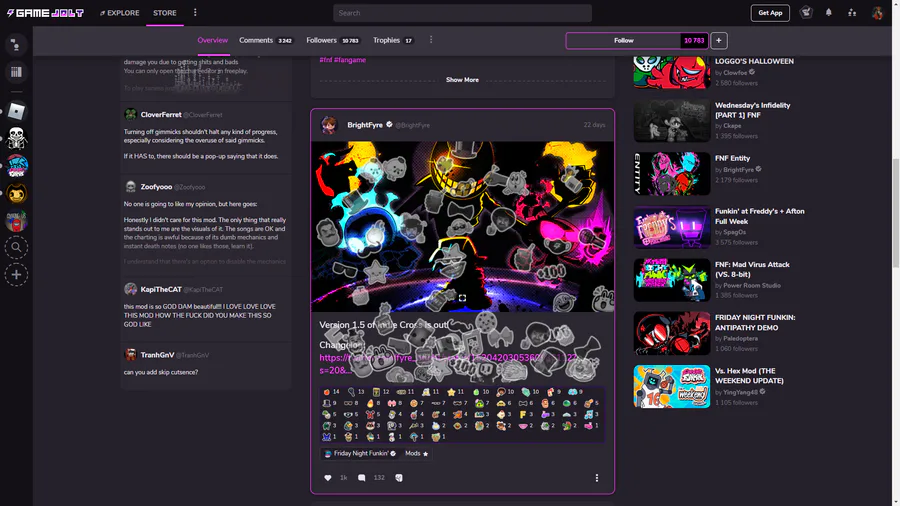Click BrightFyre's avatar on the post
This screenshot has height=506, width=900.
[329, 124]
